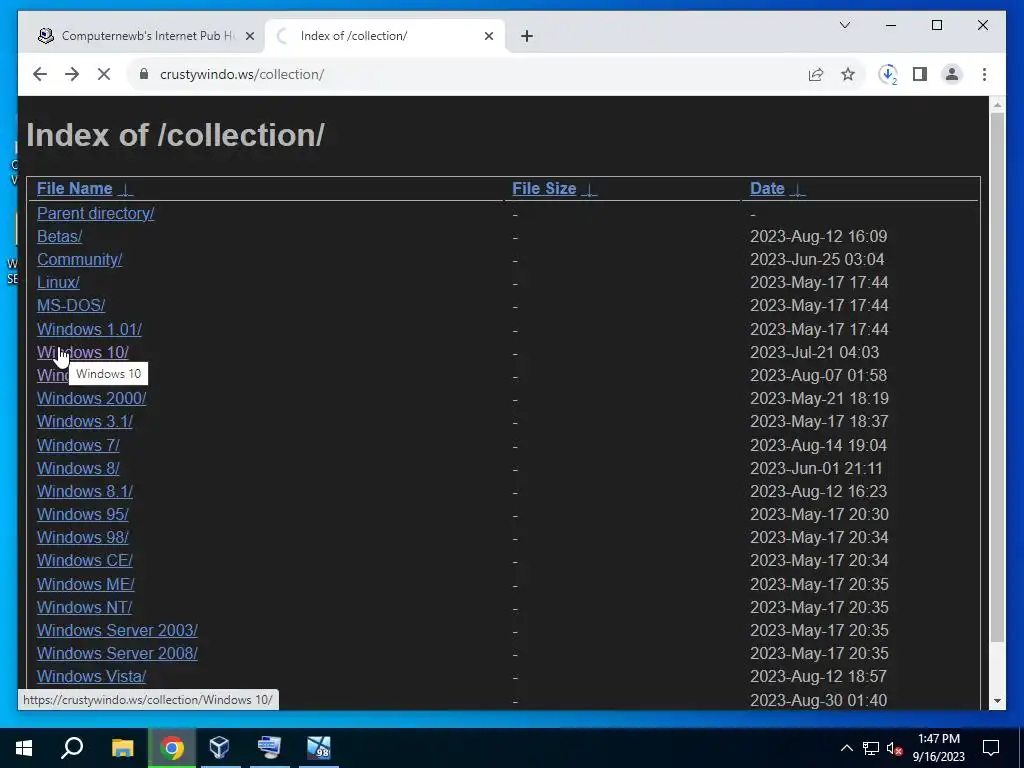1024x768 pixels.
Task: Sort File Name column descending arrow
Action: point(125,190)
